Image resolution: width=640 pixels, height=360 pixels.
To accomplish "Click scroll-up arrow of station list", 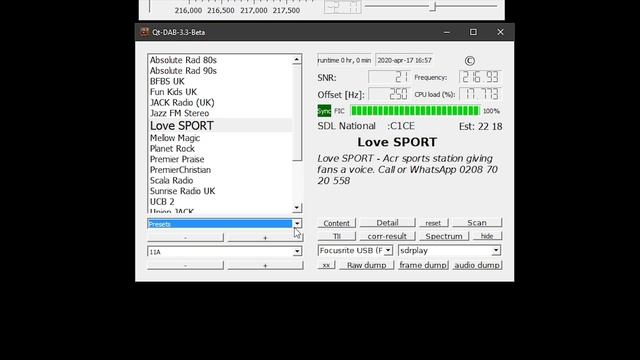I will (x=297, y=60).
